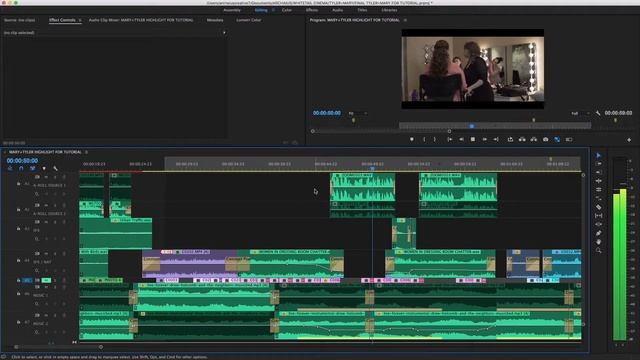640x360 pixels.
Task: Select the Rolling Edit tool
Action: (598, 181)
